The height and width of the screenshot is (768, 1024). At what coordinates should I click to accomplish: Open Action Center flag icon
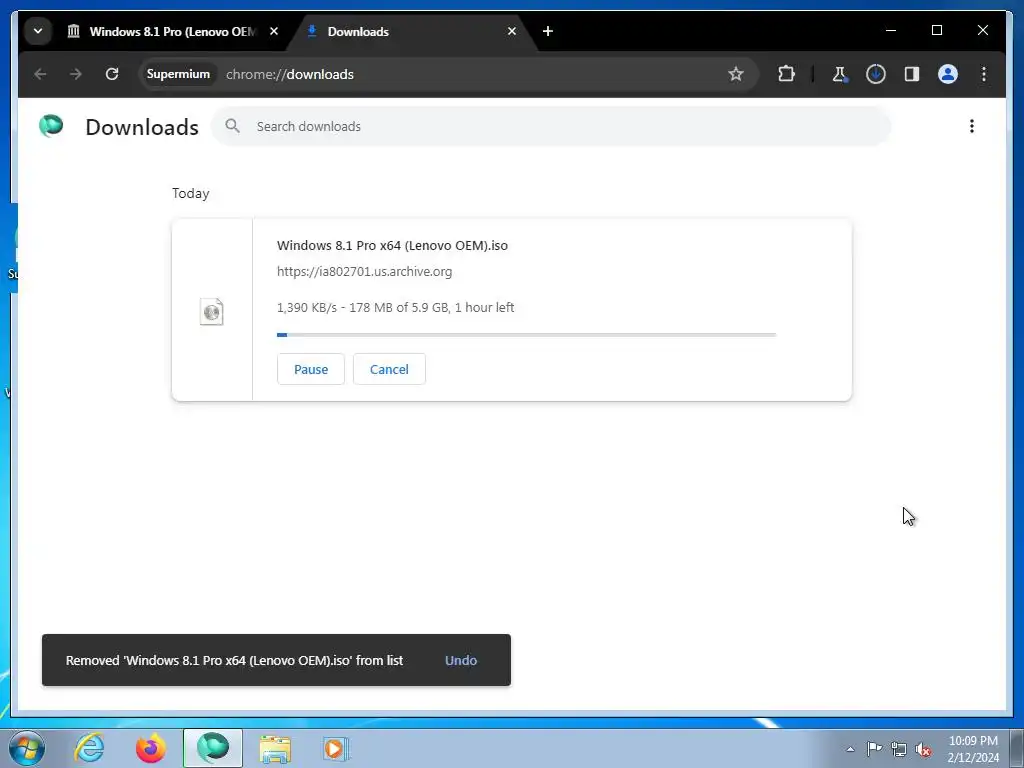[874, 748]
